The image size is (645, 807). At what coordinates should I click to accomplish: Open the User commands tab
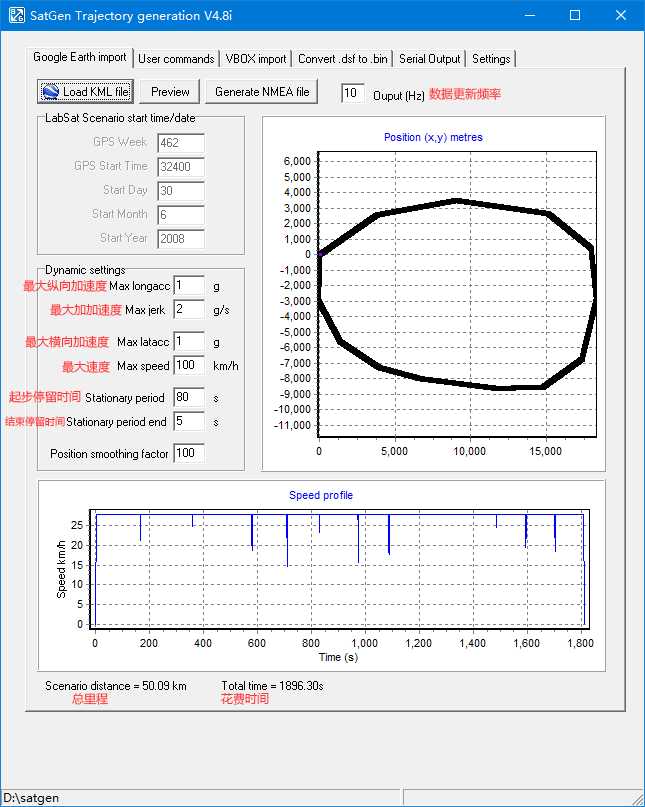click(176, 59)
